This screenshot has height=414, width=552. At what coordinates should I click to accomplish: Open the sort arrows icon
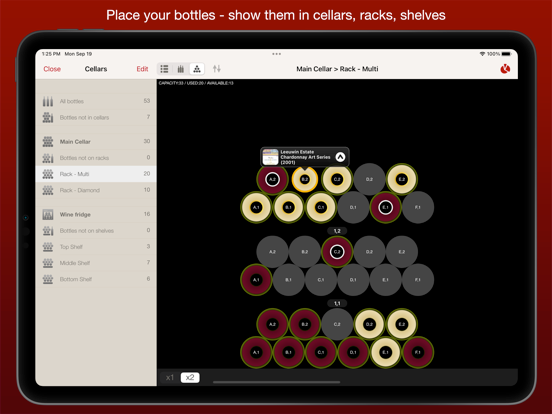(217, 69)
